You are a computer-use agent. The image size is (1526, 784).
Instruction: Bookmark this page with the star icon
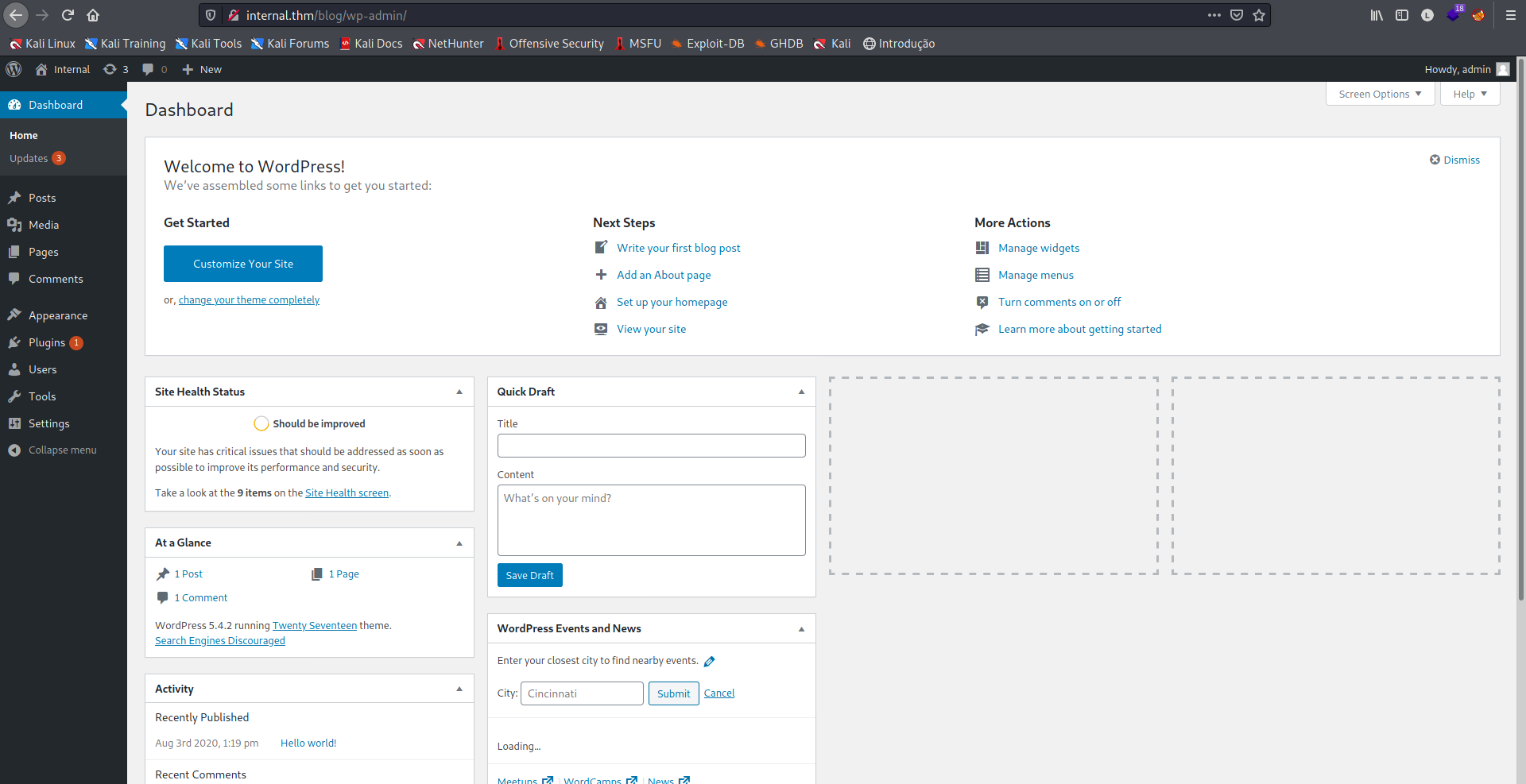1259,15
